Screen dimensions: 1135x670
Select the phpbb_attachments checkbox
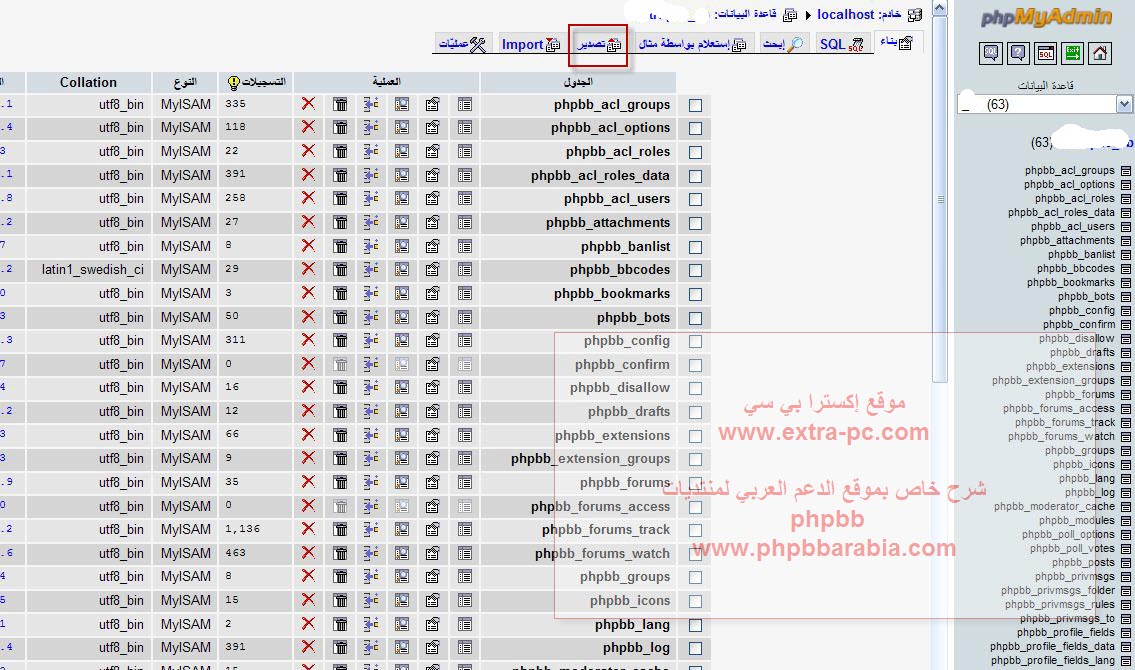coord(696,224)
